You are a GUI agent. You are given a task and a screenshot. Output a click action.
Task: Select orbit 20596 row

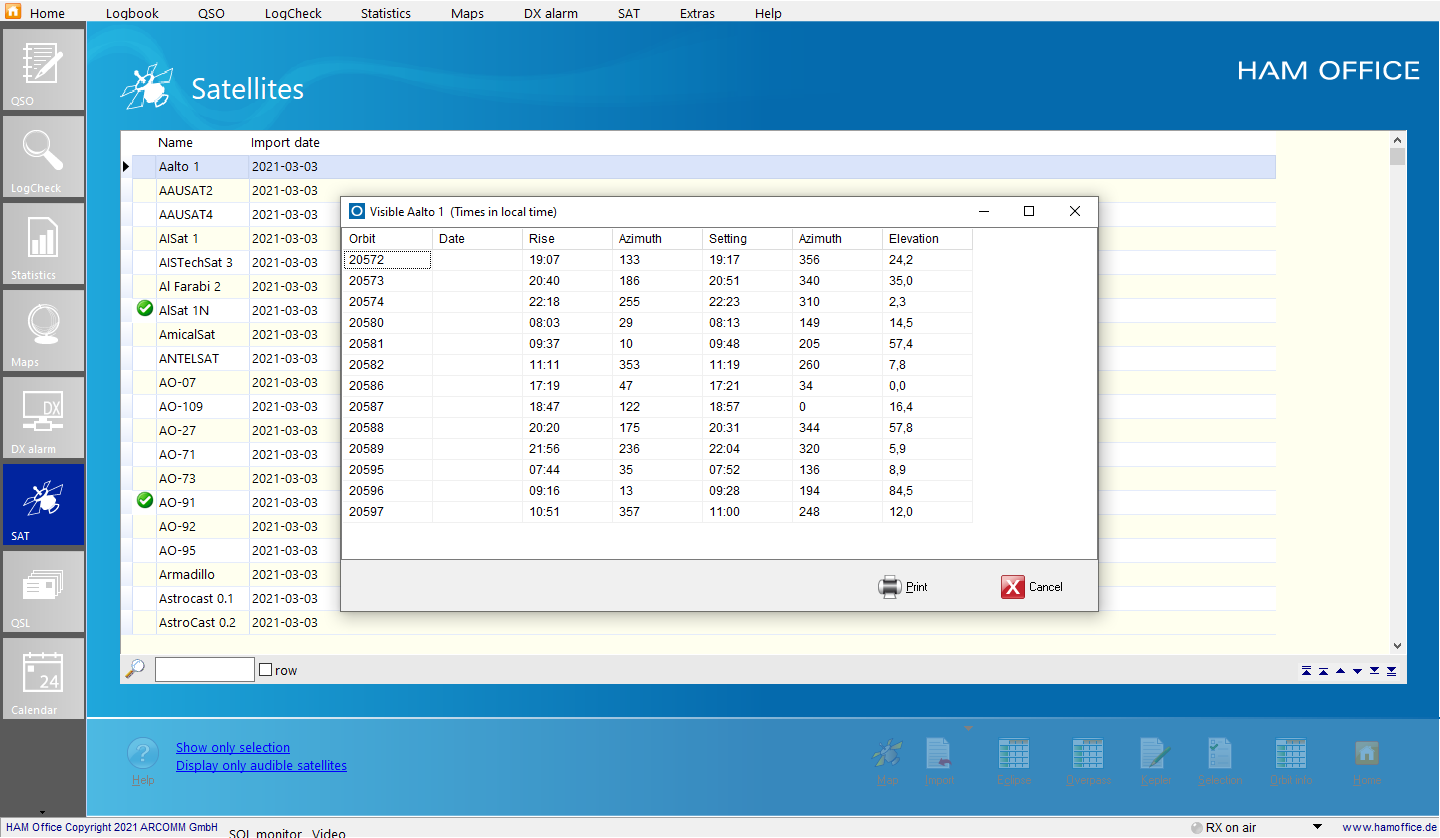pos(657,491)
